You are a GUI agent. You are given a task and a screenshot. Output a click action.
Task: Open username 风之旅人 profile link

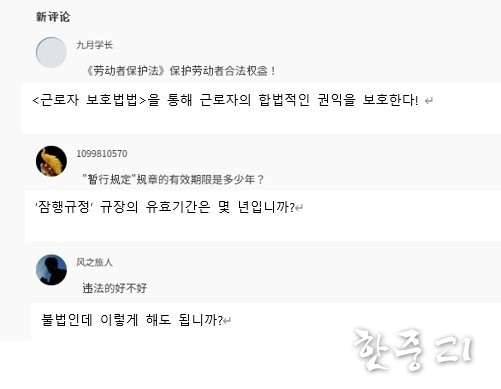tap(94, 262)
